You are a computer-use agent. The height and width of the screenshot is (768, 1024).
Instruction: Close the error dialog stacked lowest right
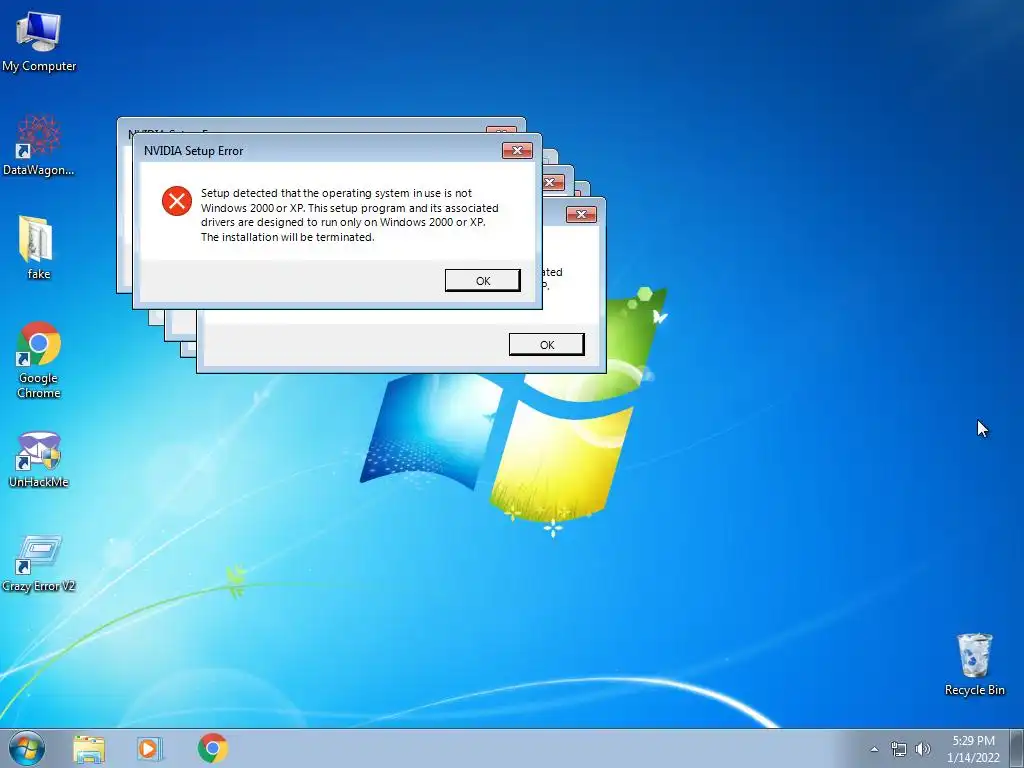coord(581,215)
